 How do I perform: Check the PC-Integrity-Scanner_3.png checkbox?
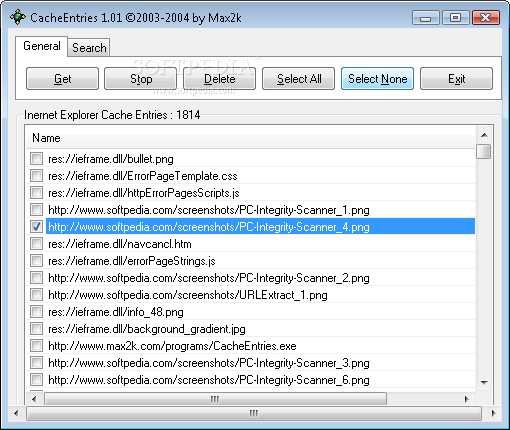point(36,362)
